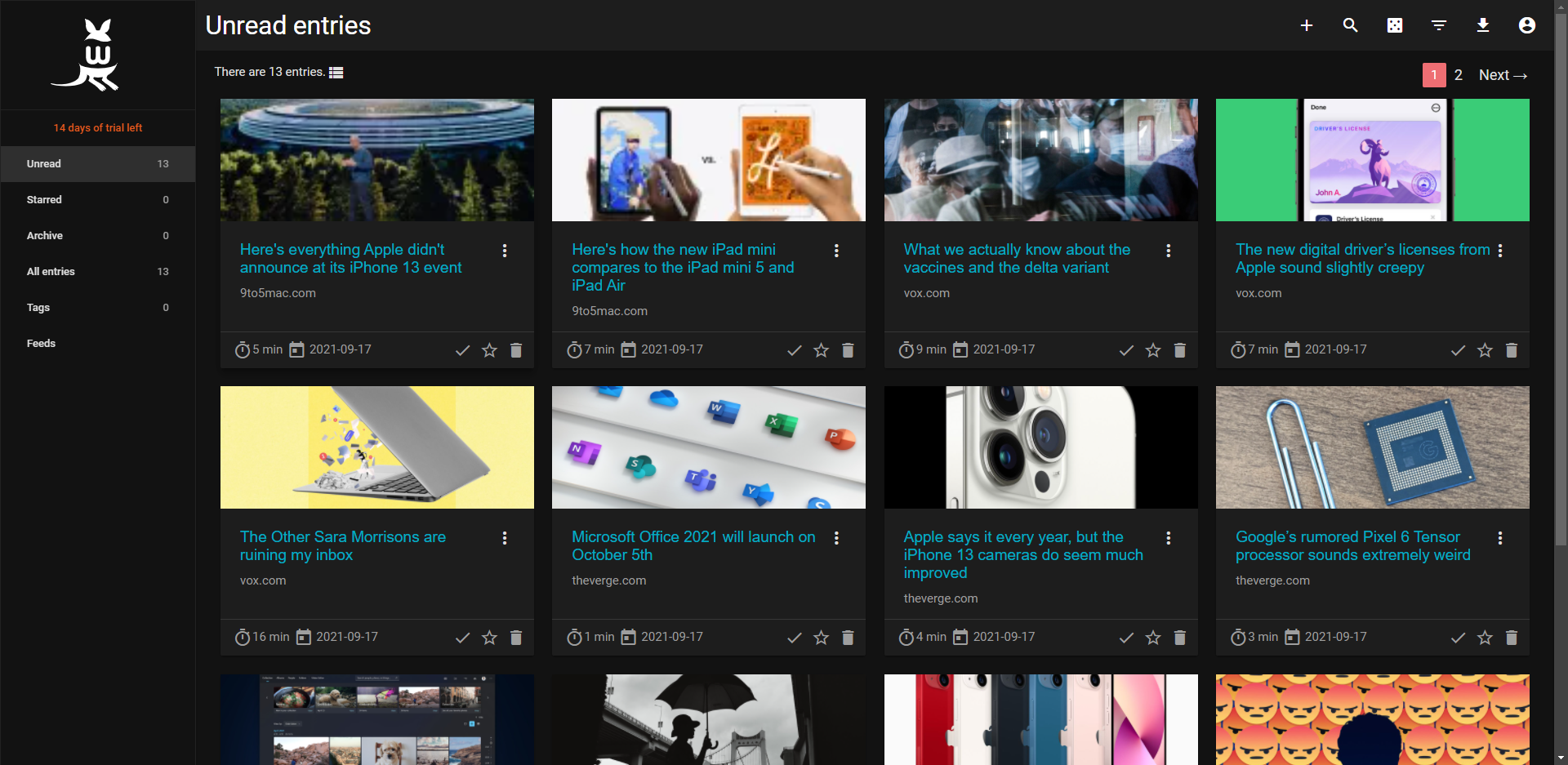Click the angry emoji thumbnail at bottom
Image resolution: width=1568 pixels, height=765 pixels.
pos(1373,719)
